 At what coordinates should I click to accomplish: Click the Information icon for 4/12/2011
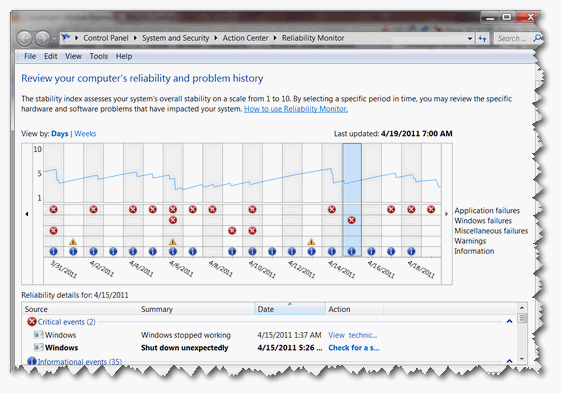coord(292,251)
